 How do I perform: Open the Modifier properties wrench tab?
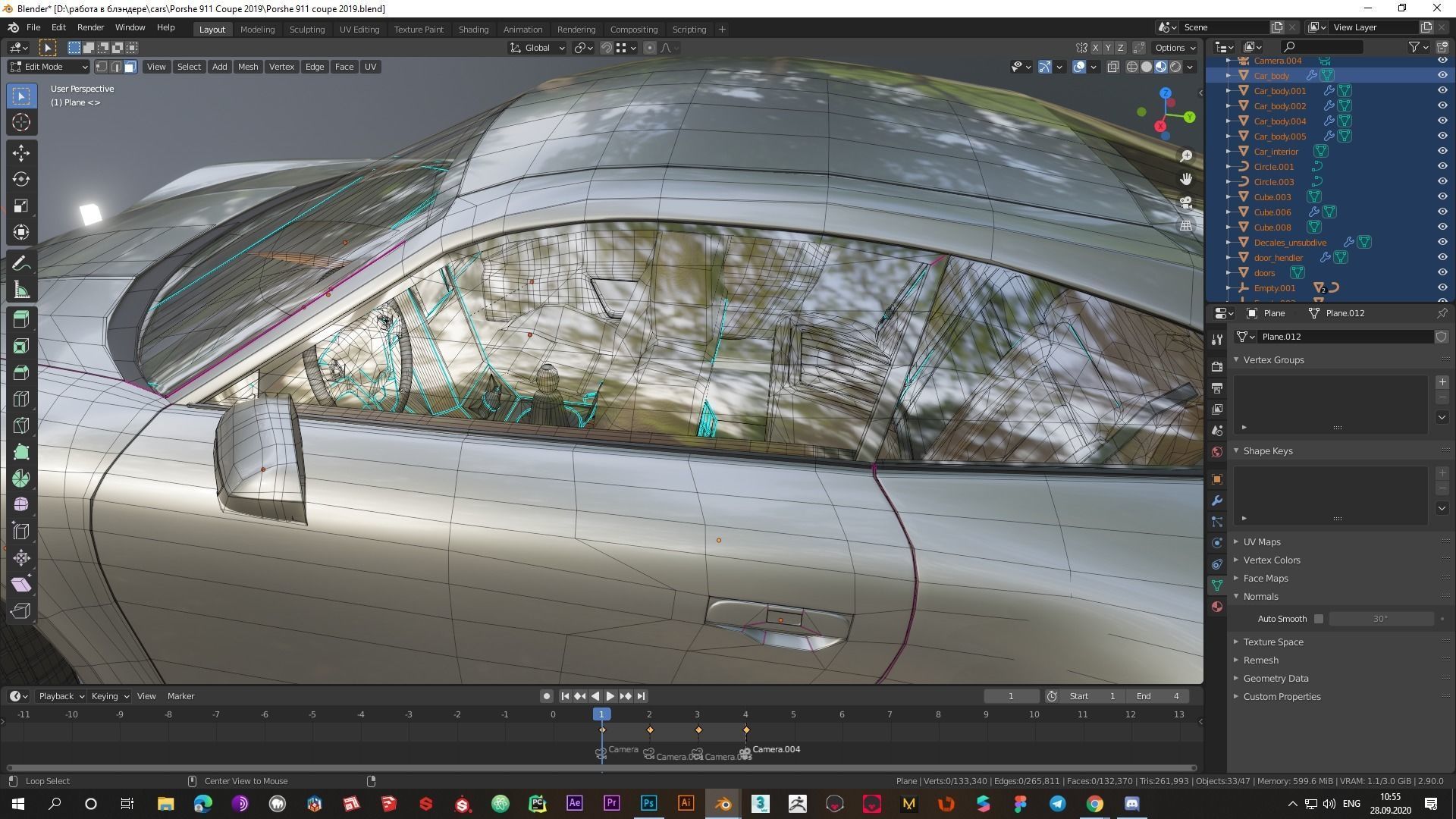(x=1217, y=500)
